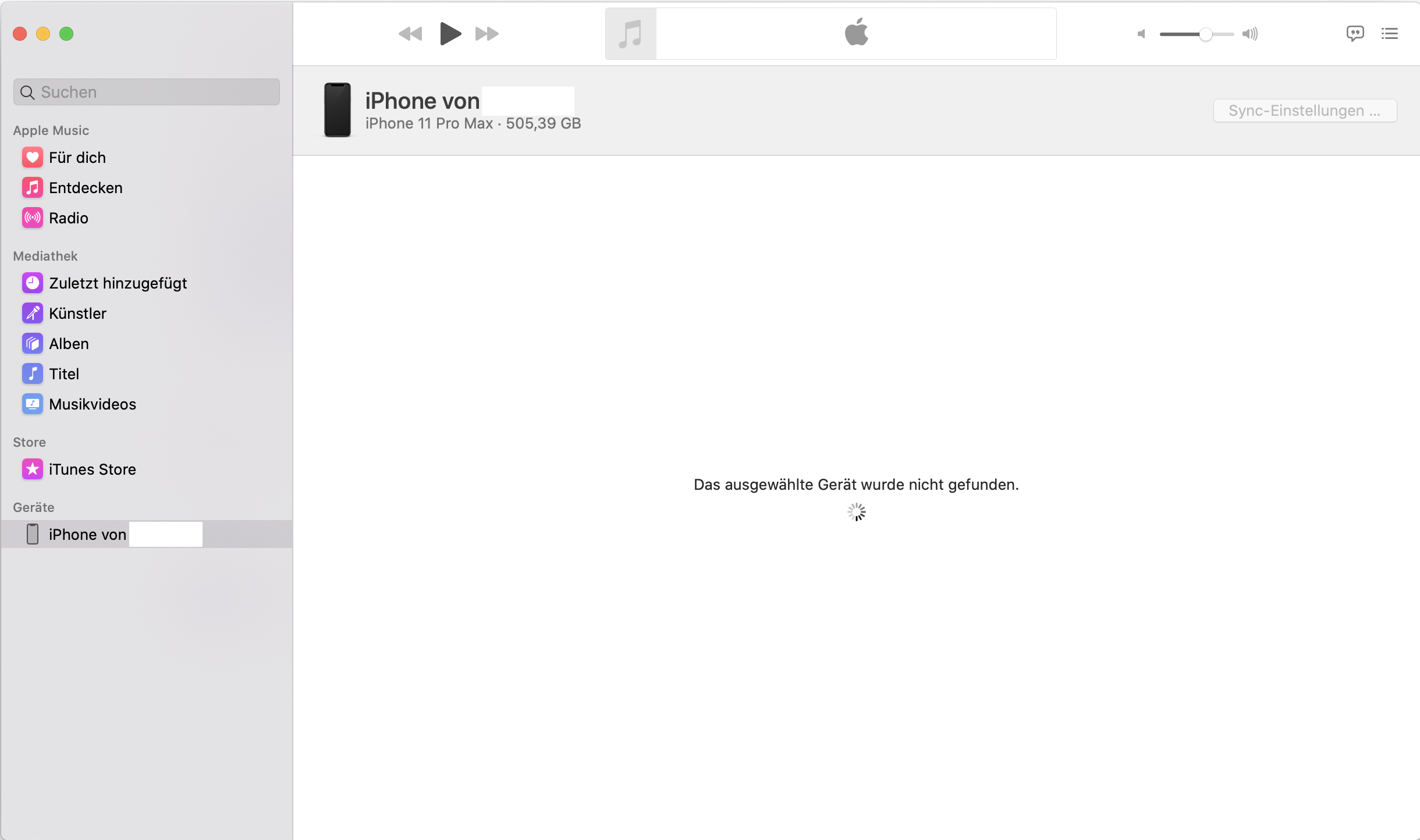Viewport: 1420px width, 840px height.
Task: Open the lyrics speech bubble icon
Action: (1355, 34)
